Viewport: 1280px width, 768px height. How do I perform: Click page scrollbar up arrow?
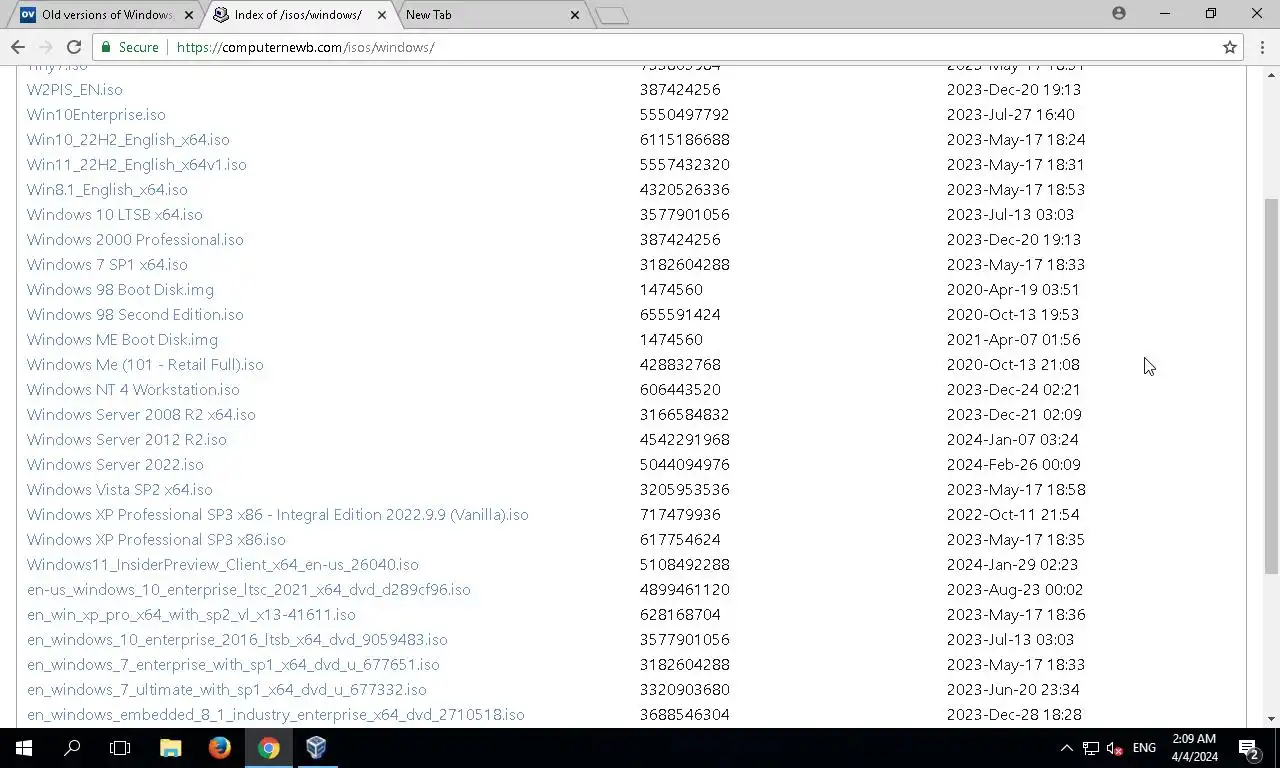(x=1272, y=74)
